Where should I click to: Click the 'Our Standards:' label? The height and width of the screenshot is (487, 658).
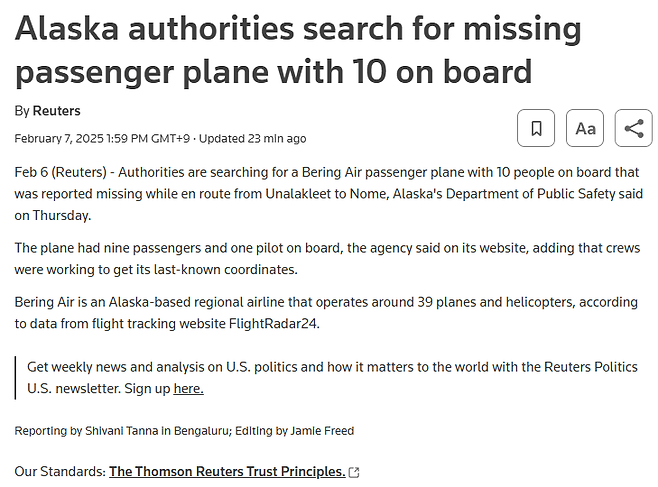(x=59, y=471)
